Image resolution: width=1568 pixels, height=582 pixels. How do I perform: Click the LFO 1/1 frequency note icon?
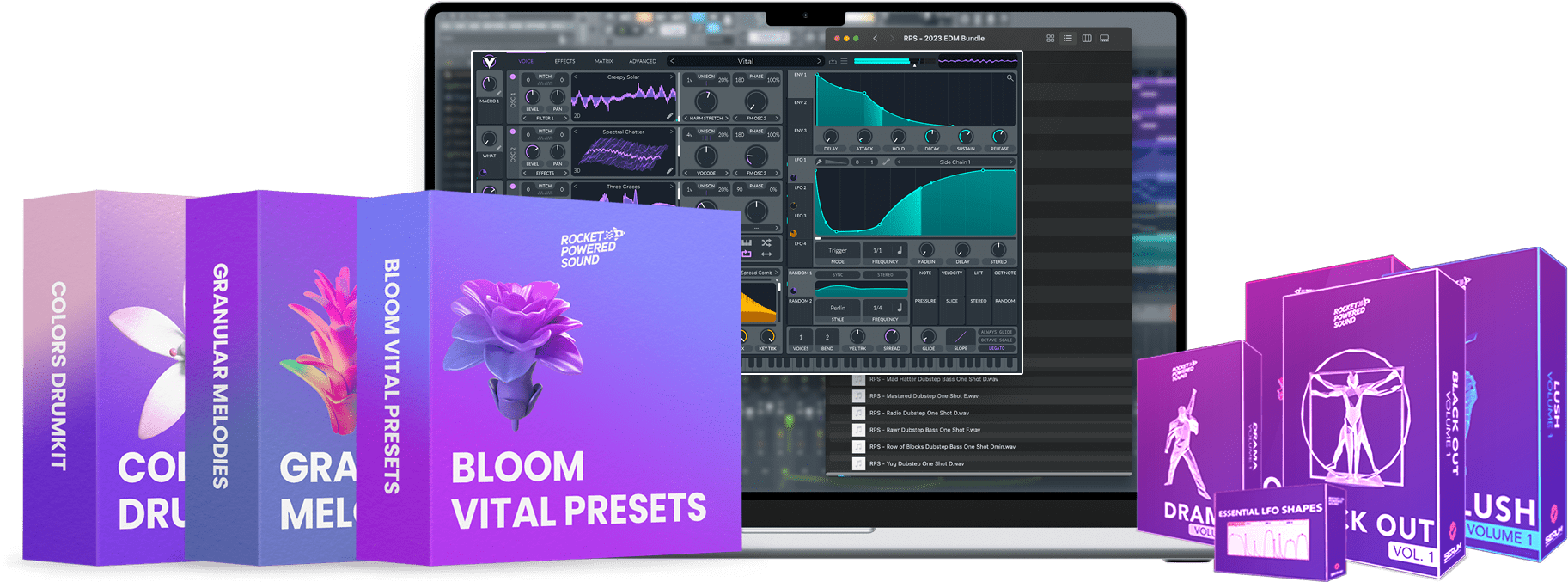900,250
